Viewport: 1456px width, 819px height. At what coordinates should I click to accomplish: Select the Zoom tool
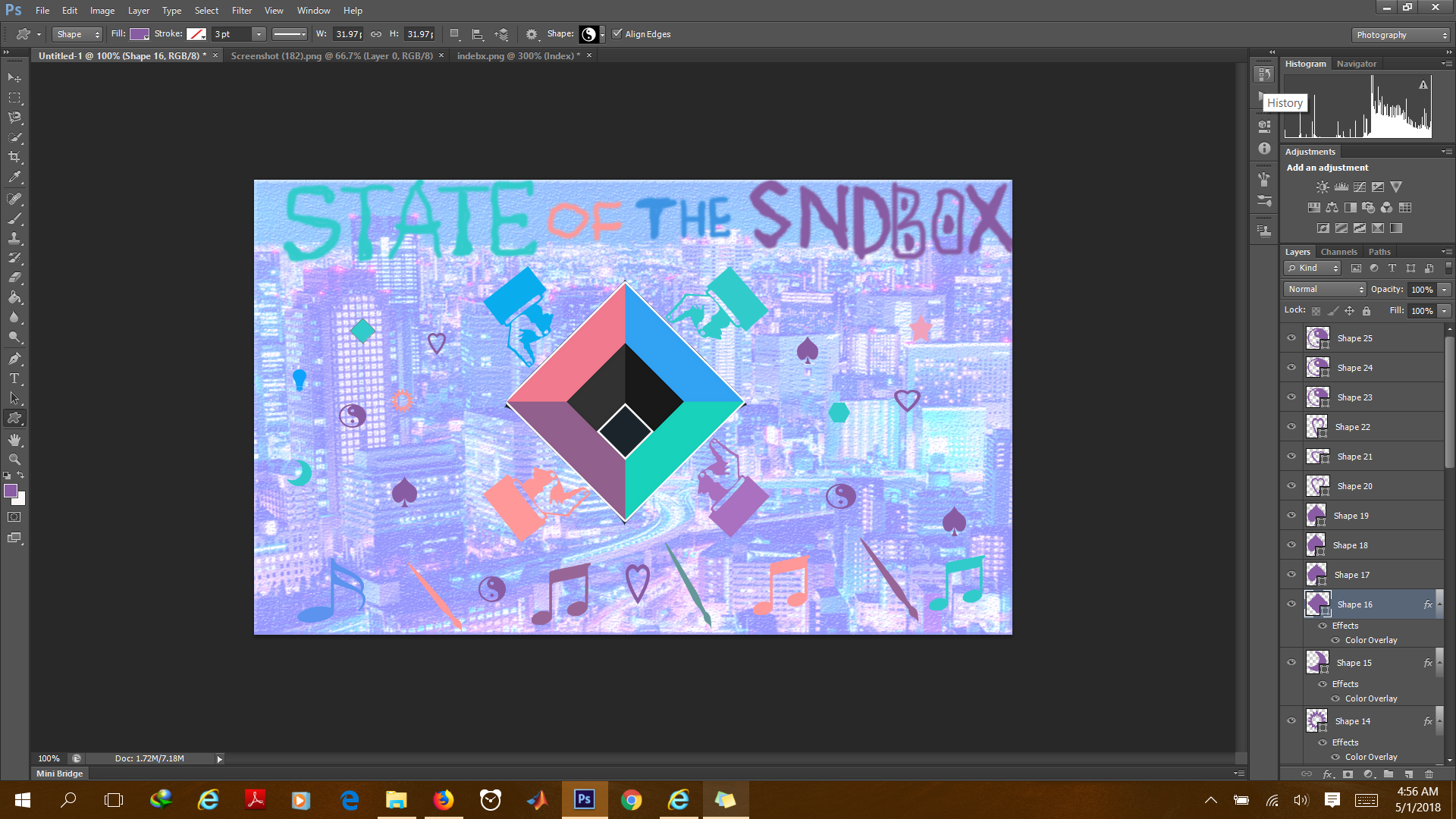[13, 460]
